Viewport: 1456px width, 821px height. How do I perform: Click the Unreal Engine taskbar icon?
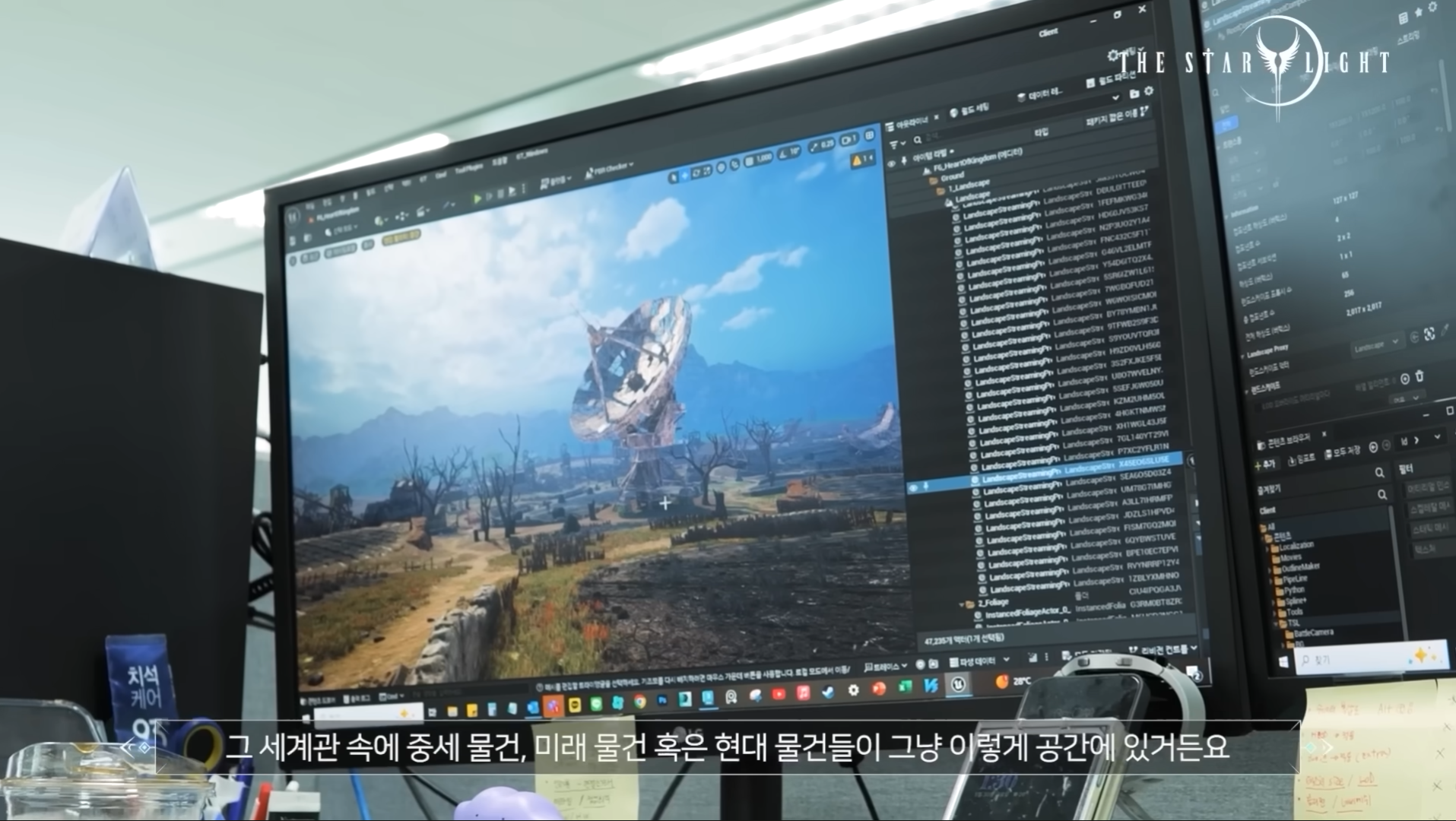958,684
